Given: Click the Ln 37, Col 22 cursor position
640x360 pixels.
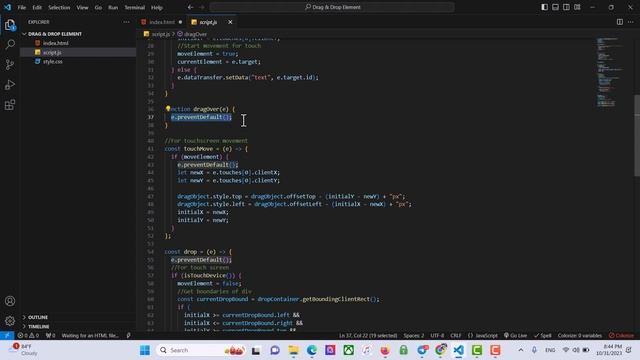Looking at the screenshot, I should (368, 336).
